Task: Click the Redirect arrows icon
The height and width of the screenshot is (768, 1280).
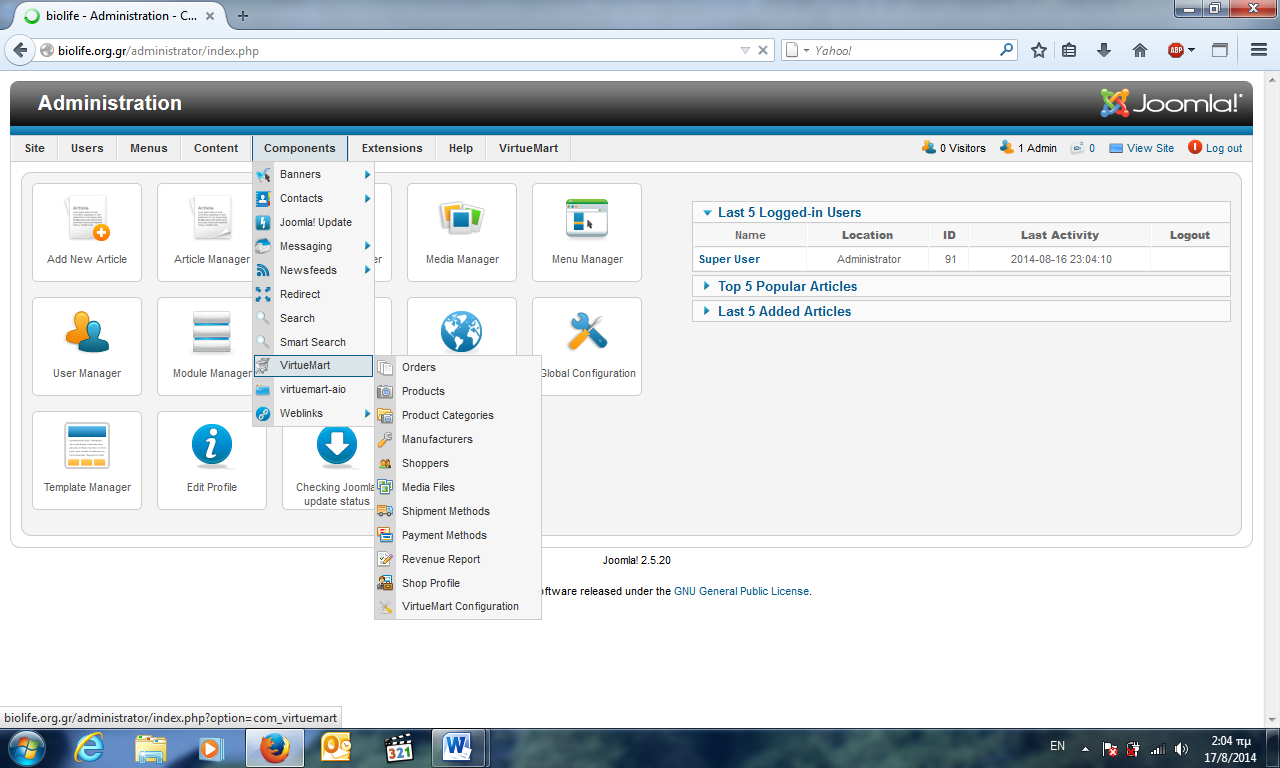Action: pos(263,294)
